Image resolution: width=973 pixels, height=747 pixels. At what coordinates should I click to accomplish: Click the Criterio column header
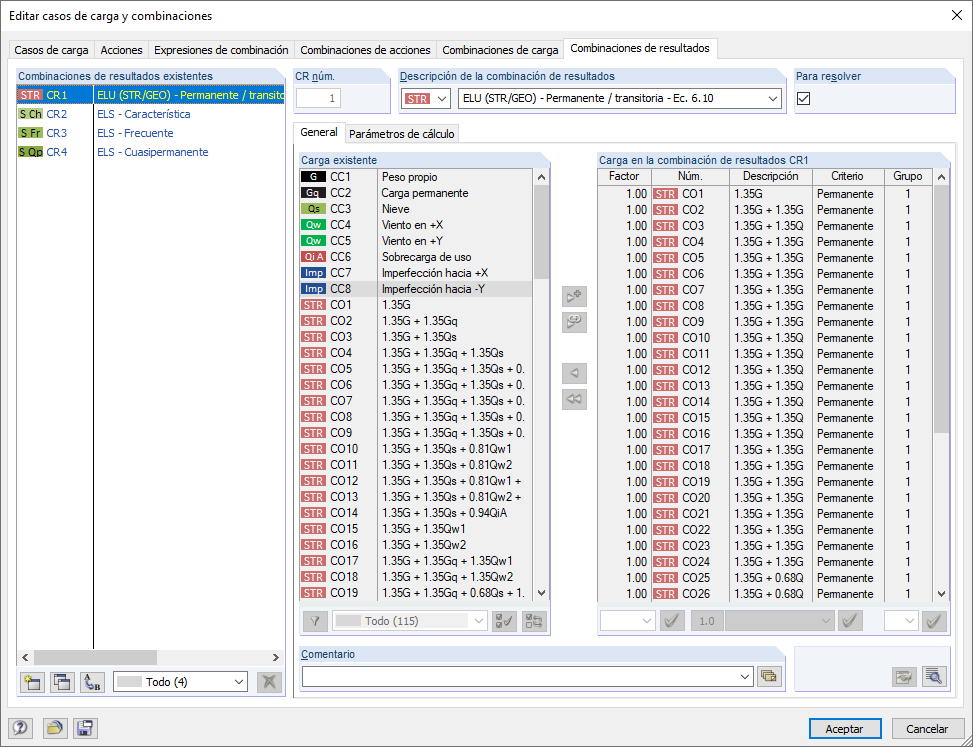[848, 176]
